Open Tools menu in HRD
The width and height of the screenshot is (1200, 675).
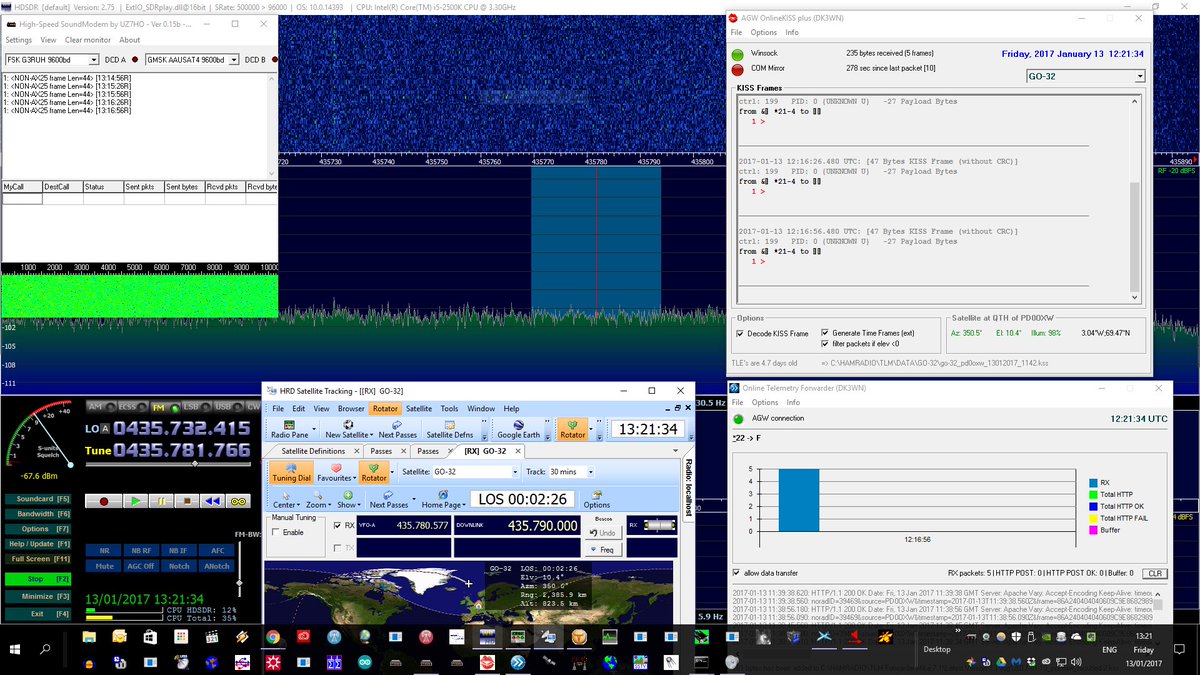(x=450, y=409)
